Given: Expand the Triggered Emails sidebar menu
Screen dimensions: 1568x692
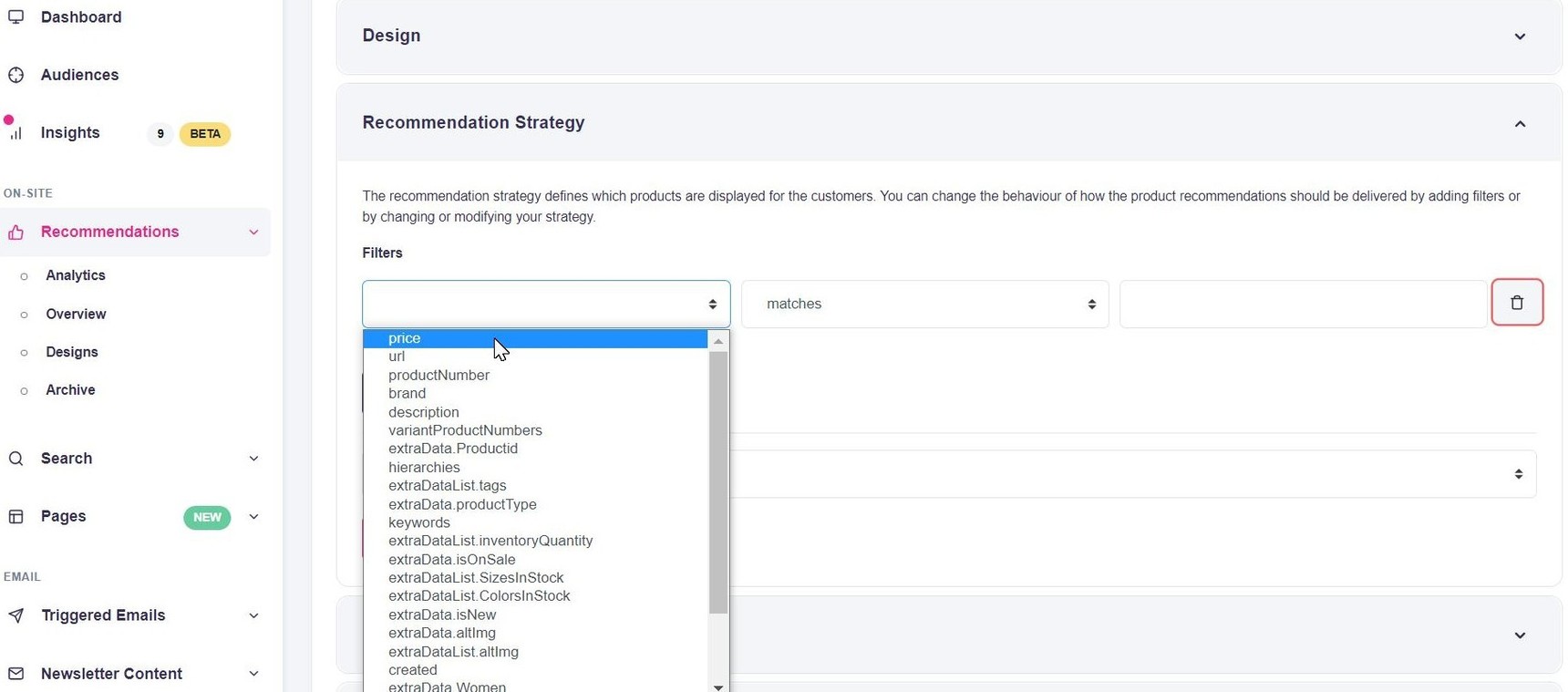Looking at the screenshot, I should [x=253, y=616].
